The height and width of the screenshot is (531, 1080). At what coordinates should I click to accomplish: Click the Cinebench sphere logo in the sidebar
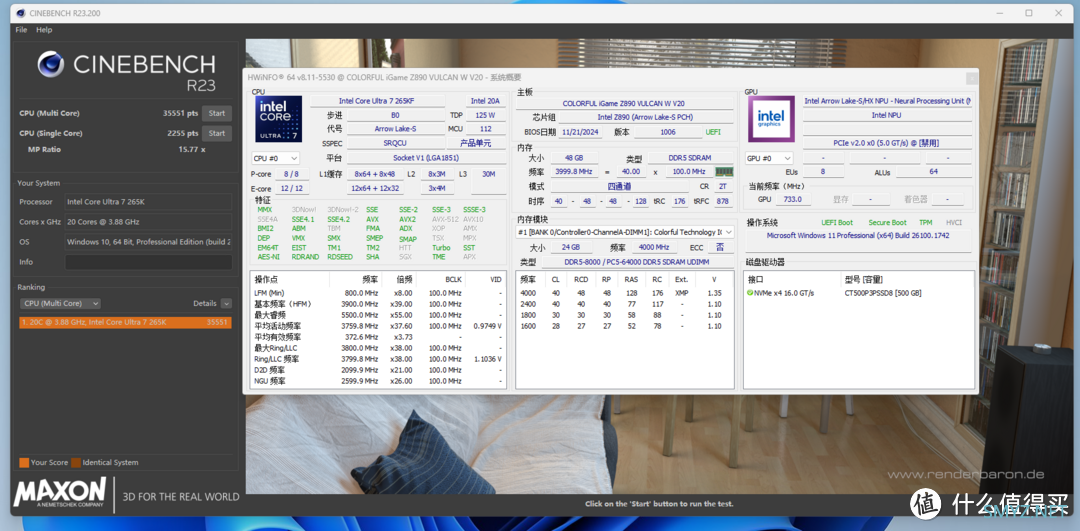pos(50,64)
